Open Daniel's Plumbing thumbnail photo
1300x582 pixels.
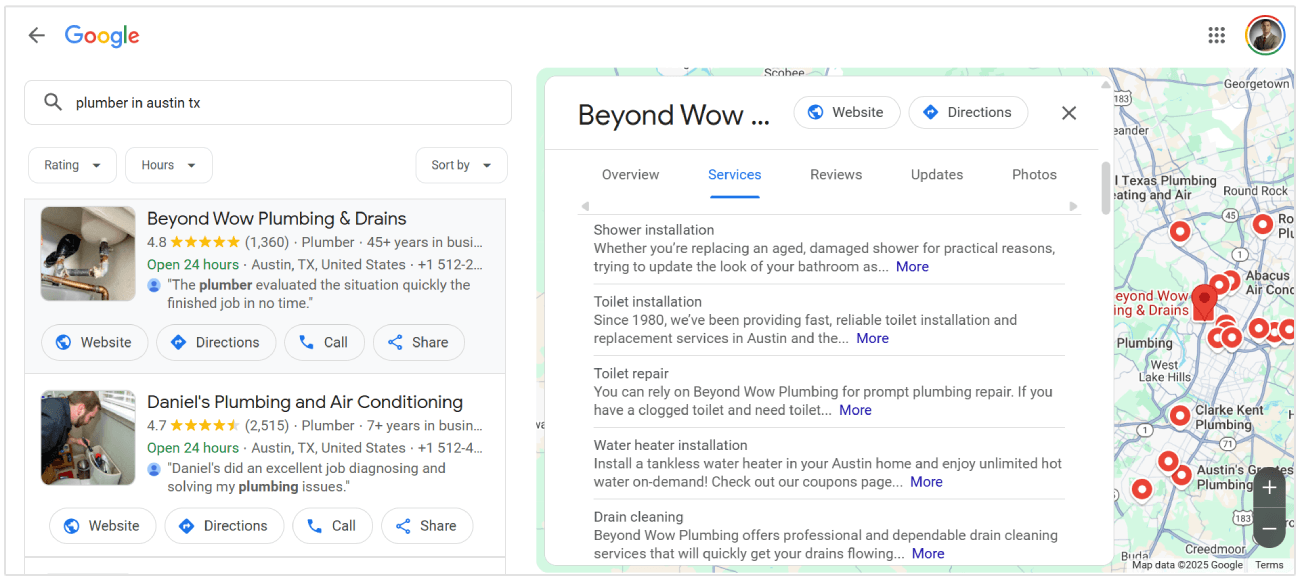coord(88,438)
